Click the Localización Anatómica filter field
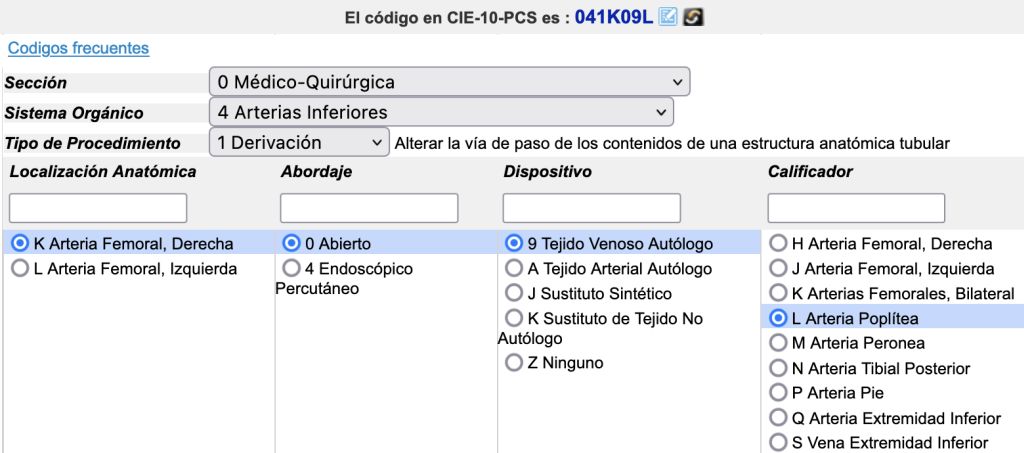This screenshot has height=453, width=1024. (98, 208)
